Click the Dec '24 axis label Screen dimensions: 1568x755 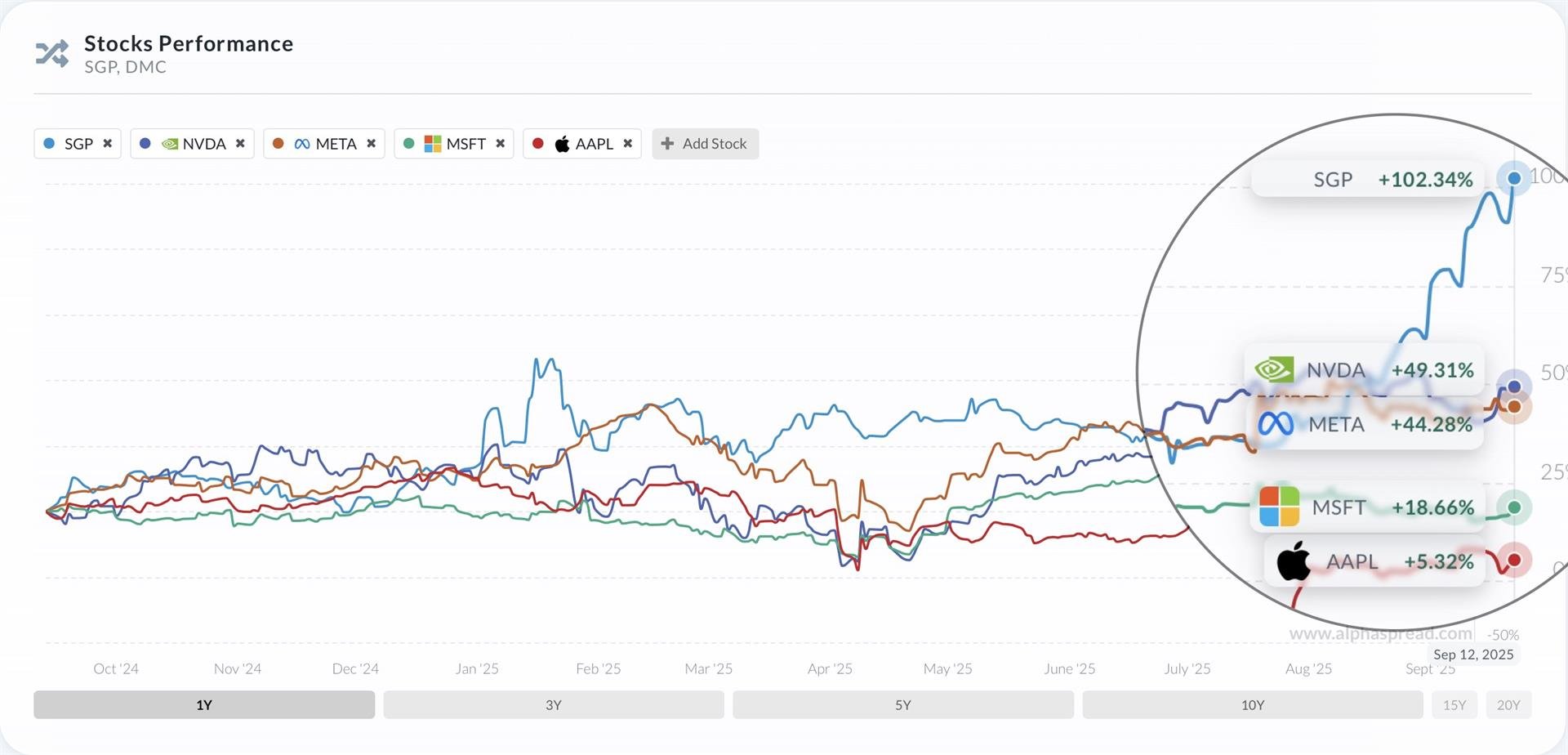point(355,668)
